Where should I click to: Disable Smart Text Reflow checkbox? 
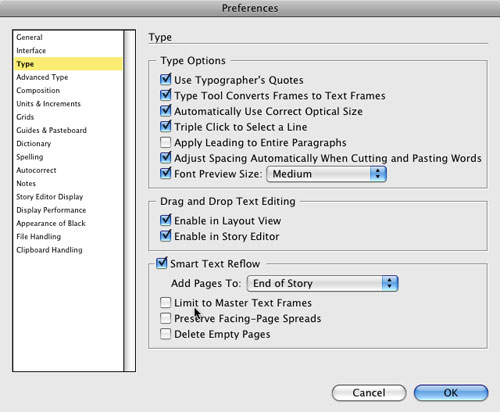point(162,263)
